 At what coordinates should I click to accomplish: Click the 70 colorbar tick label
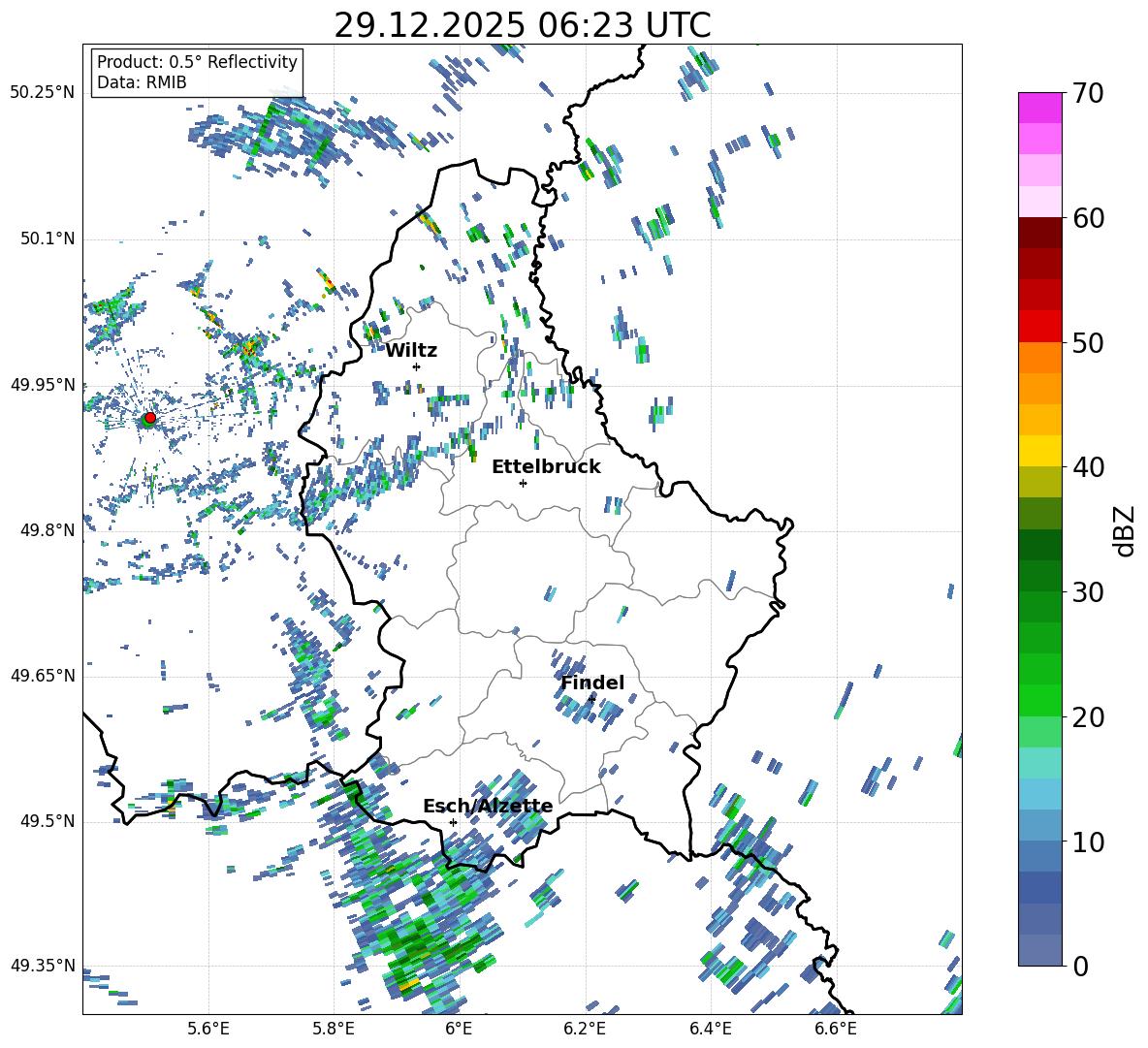1088,94
